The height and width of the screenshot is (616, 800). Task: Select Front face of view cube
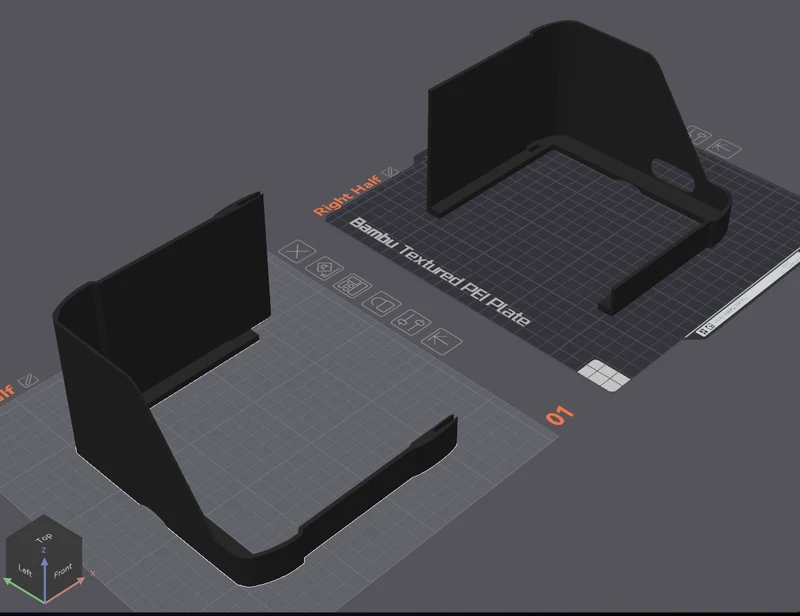(63, 571)
